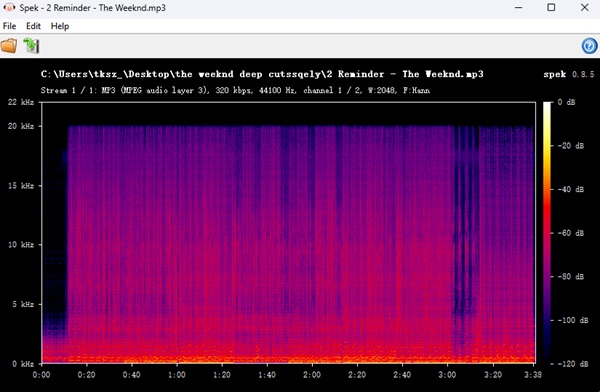
Task: Click the 2:00 time axis label
Action: click(312, 375)
